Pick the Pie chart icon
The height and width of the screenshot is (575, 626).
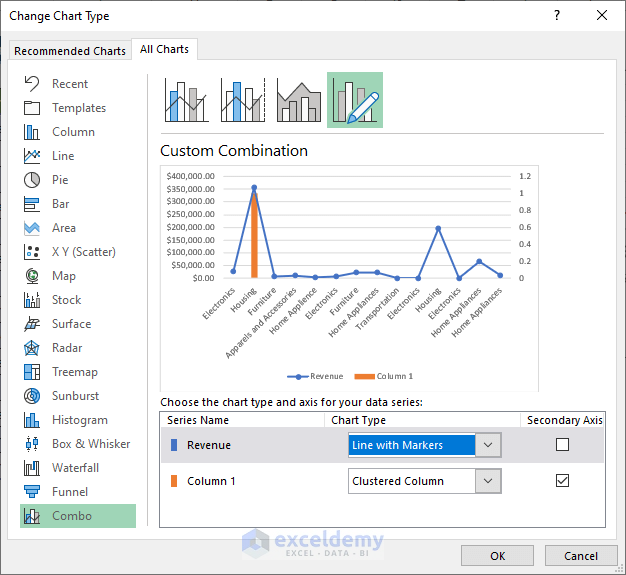tap(32, 180)
